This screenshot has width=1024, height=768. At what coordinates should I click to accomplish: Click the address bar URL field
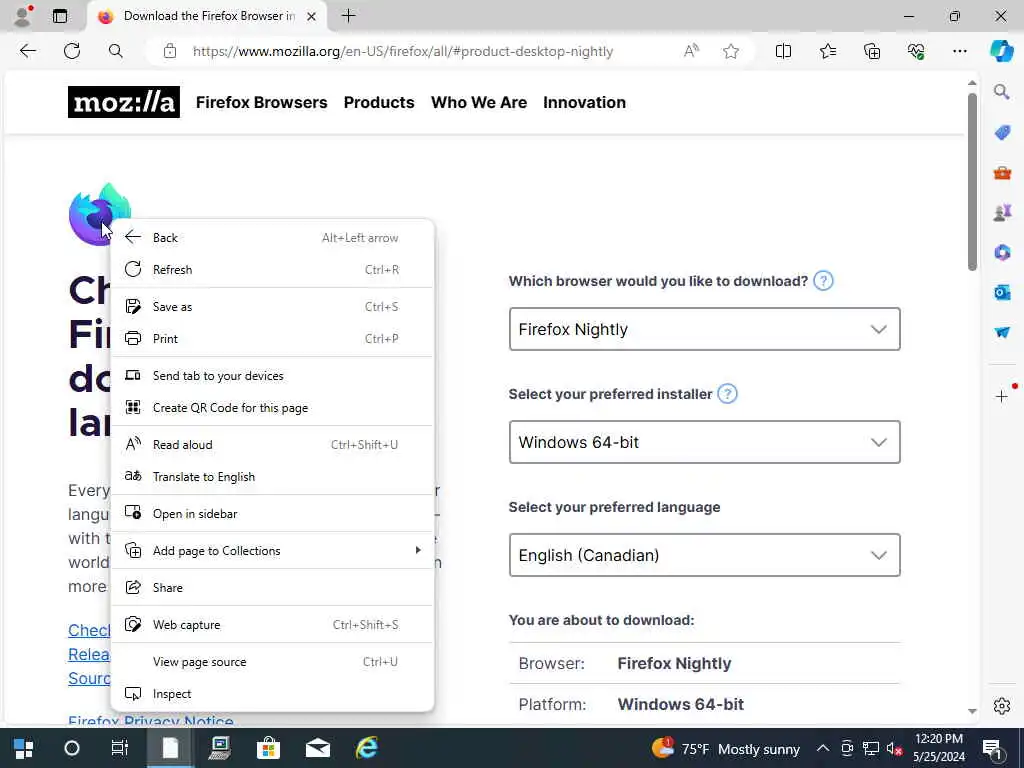(402, 51)
